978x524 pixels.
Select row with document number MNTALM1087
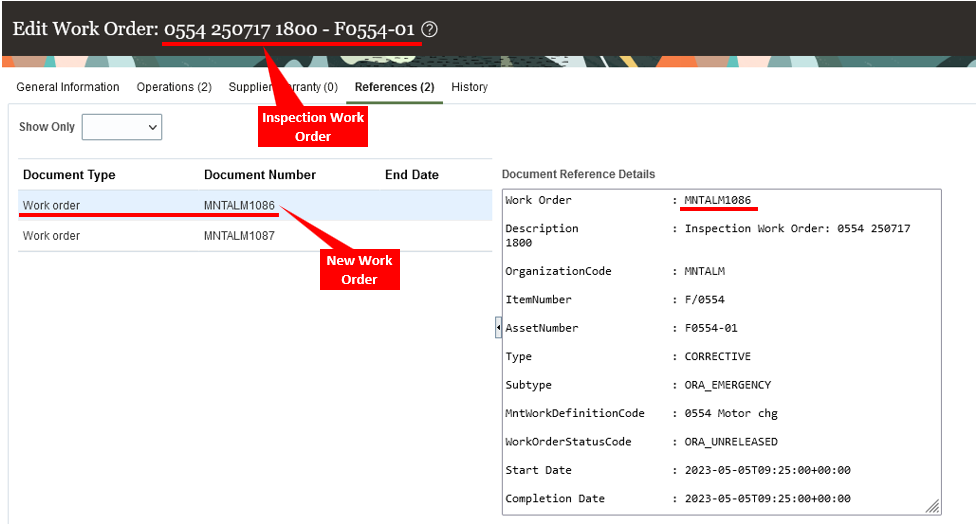tap(255, 236)
